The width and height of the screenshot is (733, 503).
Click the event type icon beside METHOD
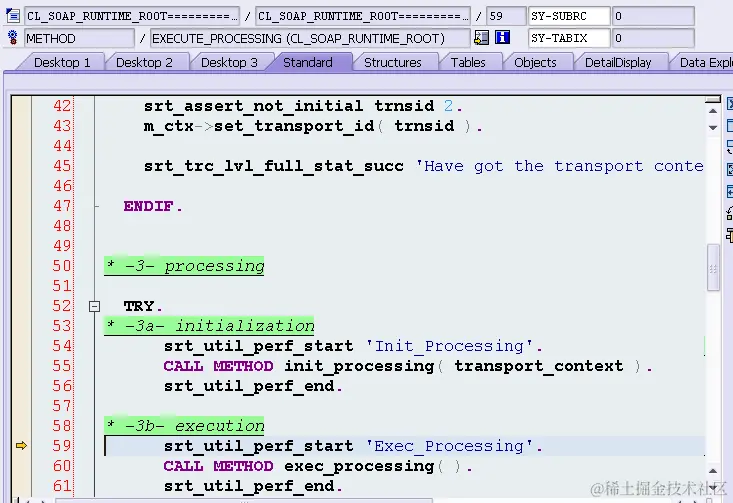[13, 37]
